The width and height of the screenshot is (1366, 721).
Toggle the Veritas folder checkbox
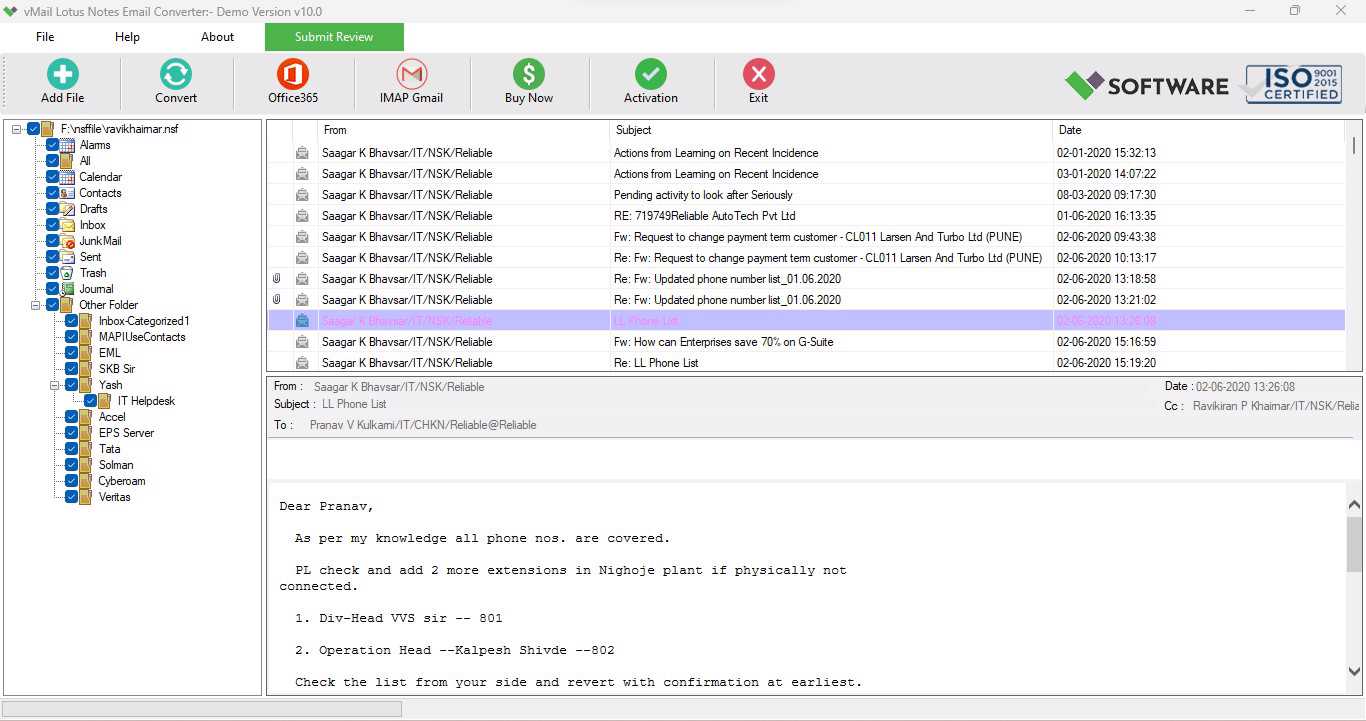point(72,497)
